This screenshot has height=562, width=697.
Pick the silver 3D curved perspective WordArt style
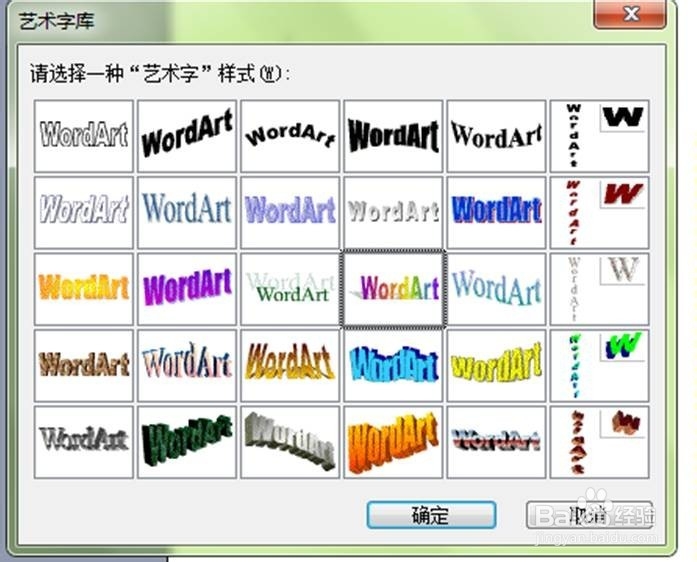pyautogui.click(x=290, y=442)
